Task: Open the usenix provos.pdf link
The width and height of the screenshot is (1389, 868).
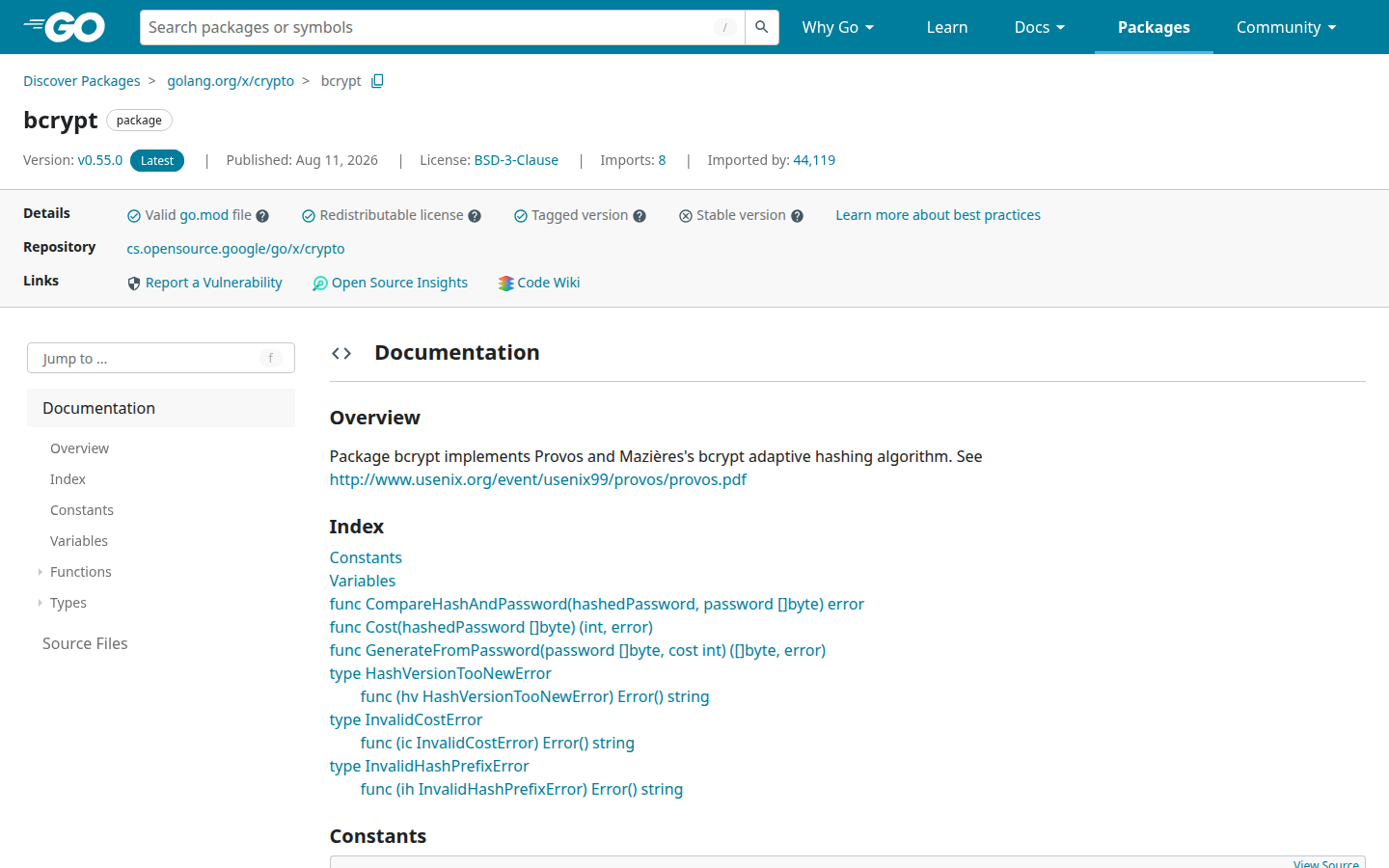Action: [x=538, y=479]
